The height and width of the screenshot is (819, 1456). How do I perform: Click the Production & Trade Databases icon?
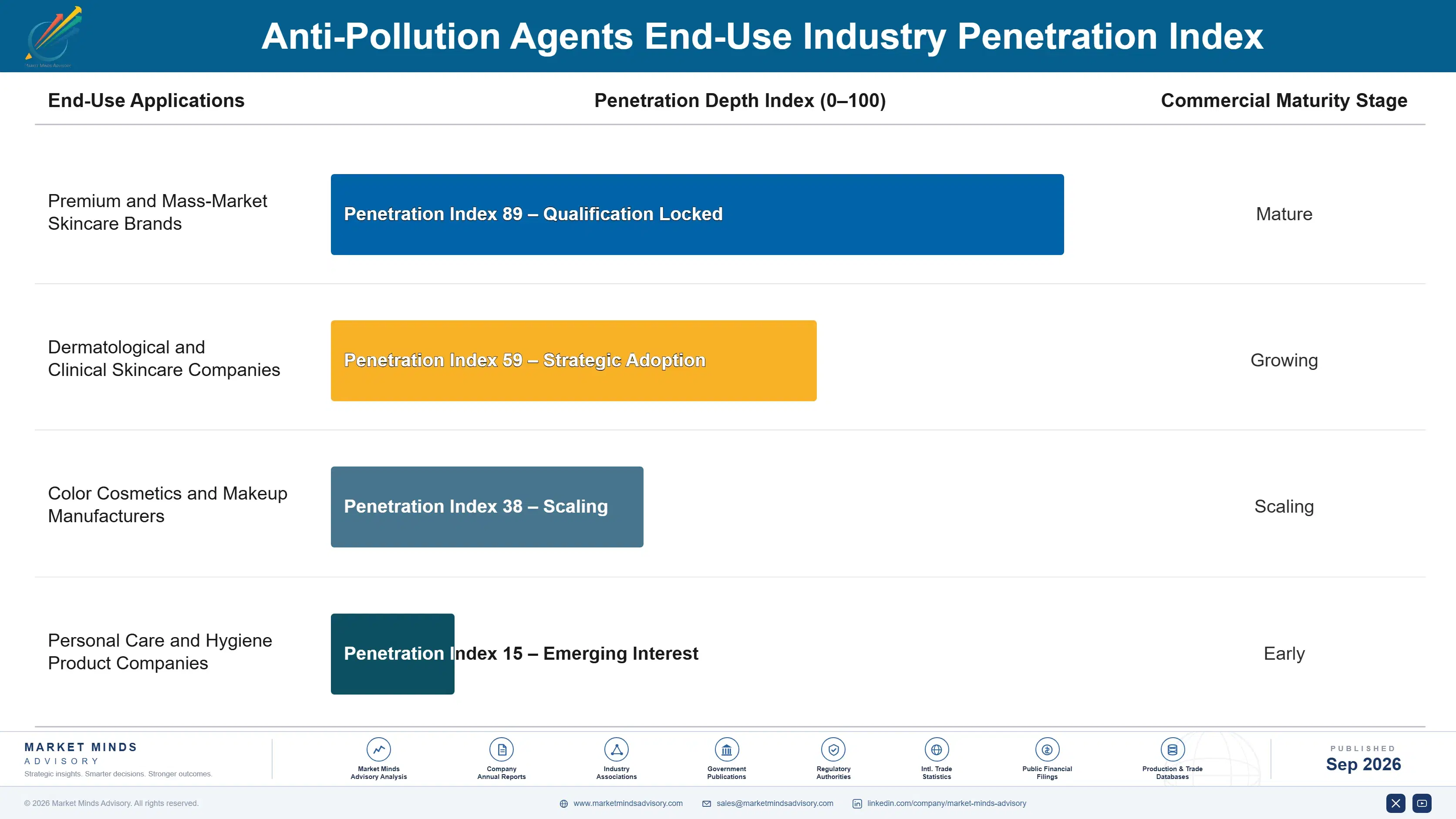click(x=1172, y=749)
